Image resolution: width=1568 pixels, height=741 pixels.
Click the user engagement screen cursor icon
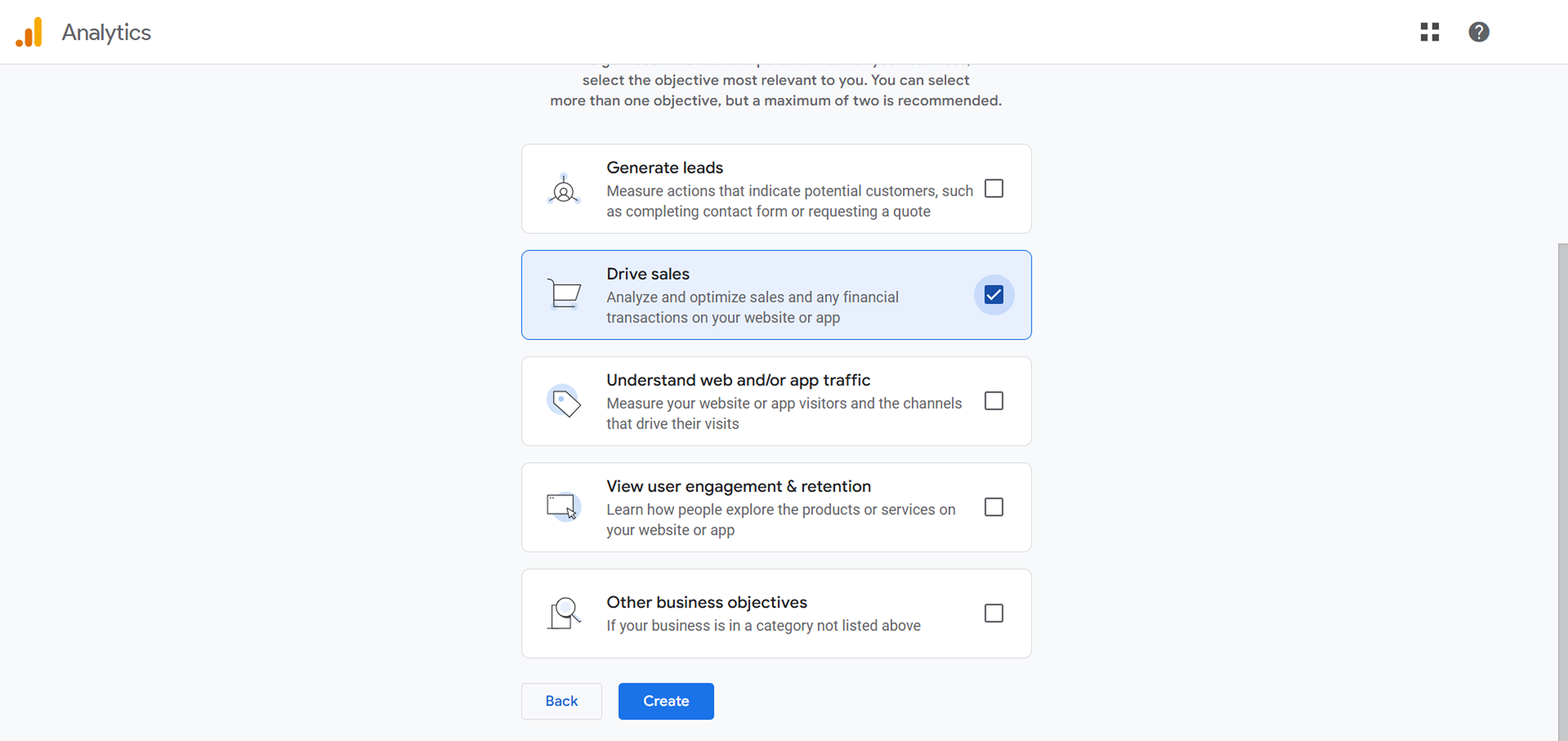[x=564, y=507]
